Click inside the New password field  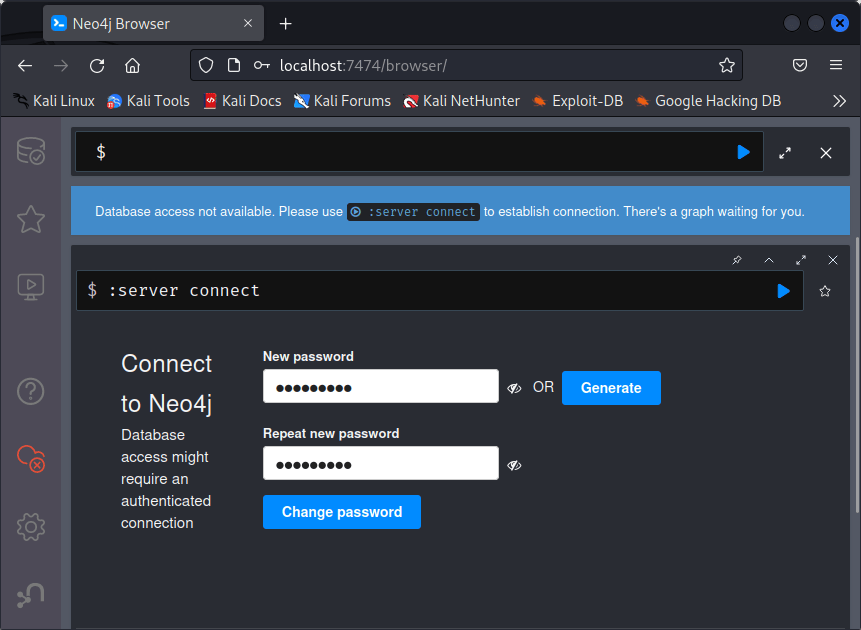click(380, 386)
